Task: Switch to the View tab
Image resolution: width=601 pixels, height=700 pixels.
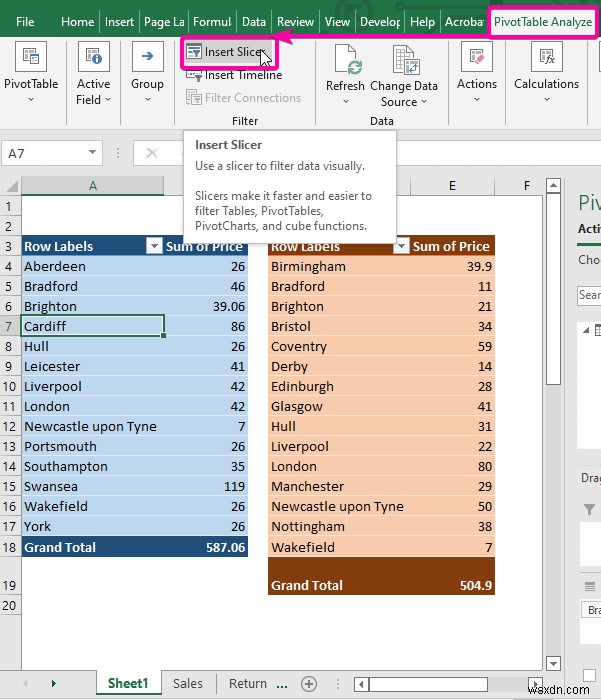Action: [x=337, y=21]
